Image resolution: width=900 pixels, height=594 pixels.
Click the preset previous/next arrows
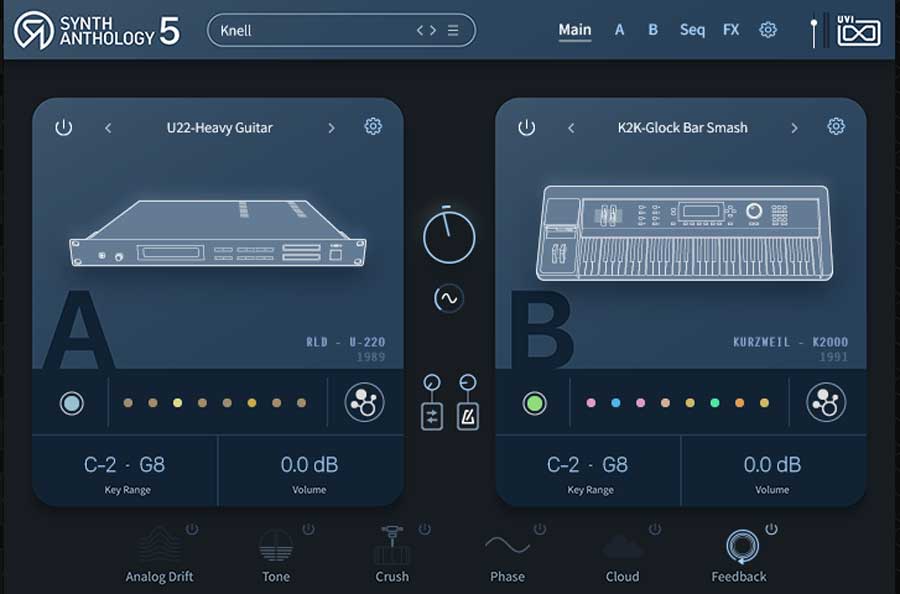point(426,30)
